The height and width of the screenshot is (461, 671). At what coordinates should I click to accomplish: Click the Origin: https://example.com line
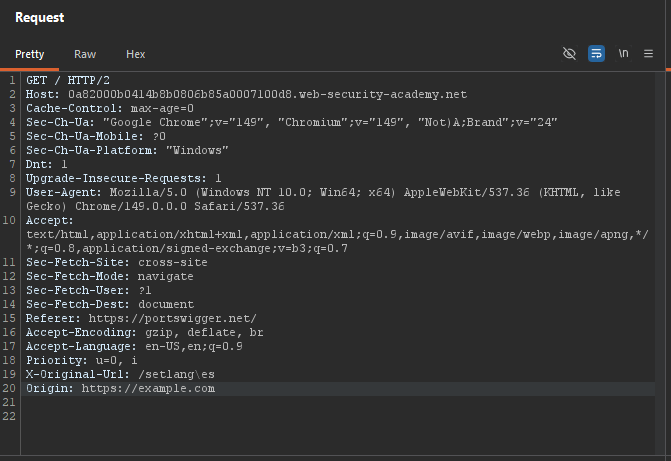pos(121,389)
